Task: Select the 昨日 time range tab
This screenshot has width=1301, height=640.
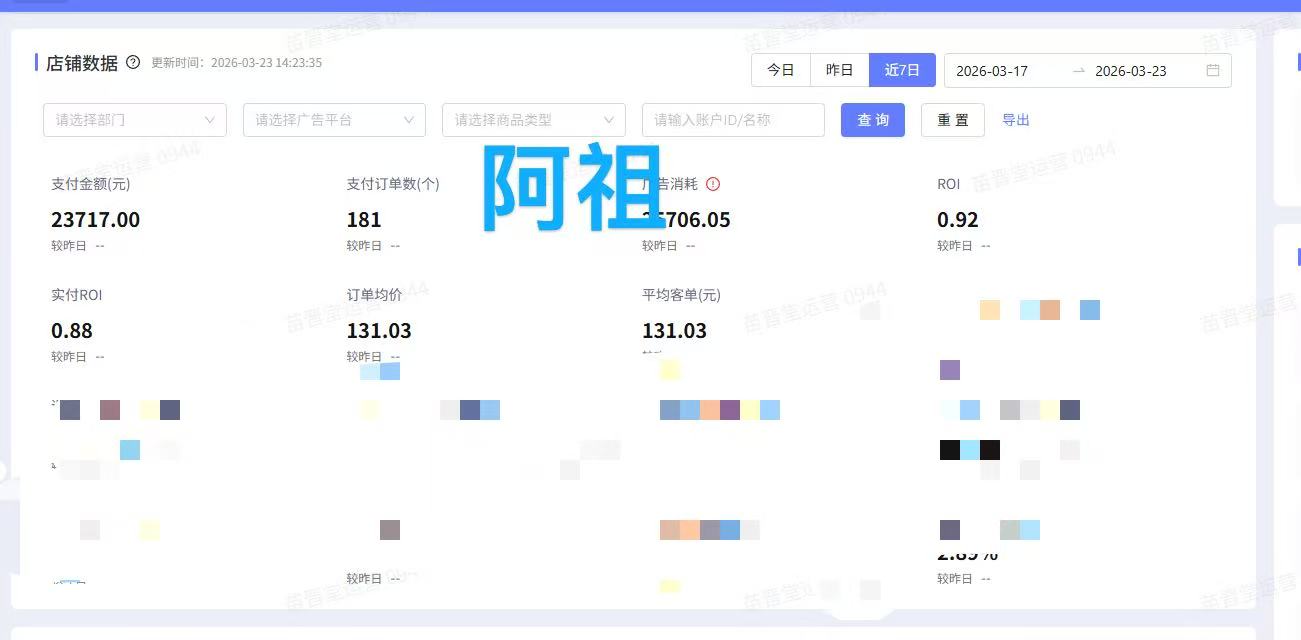Action: [839, 71]
